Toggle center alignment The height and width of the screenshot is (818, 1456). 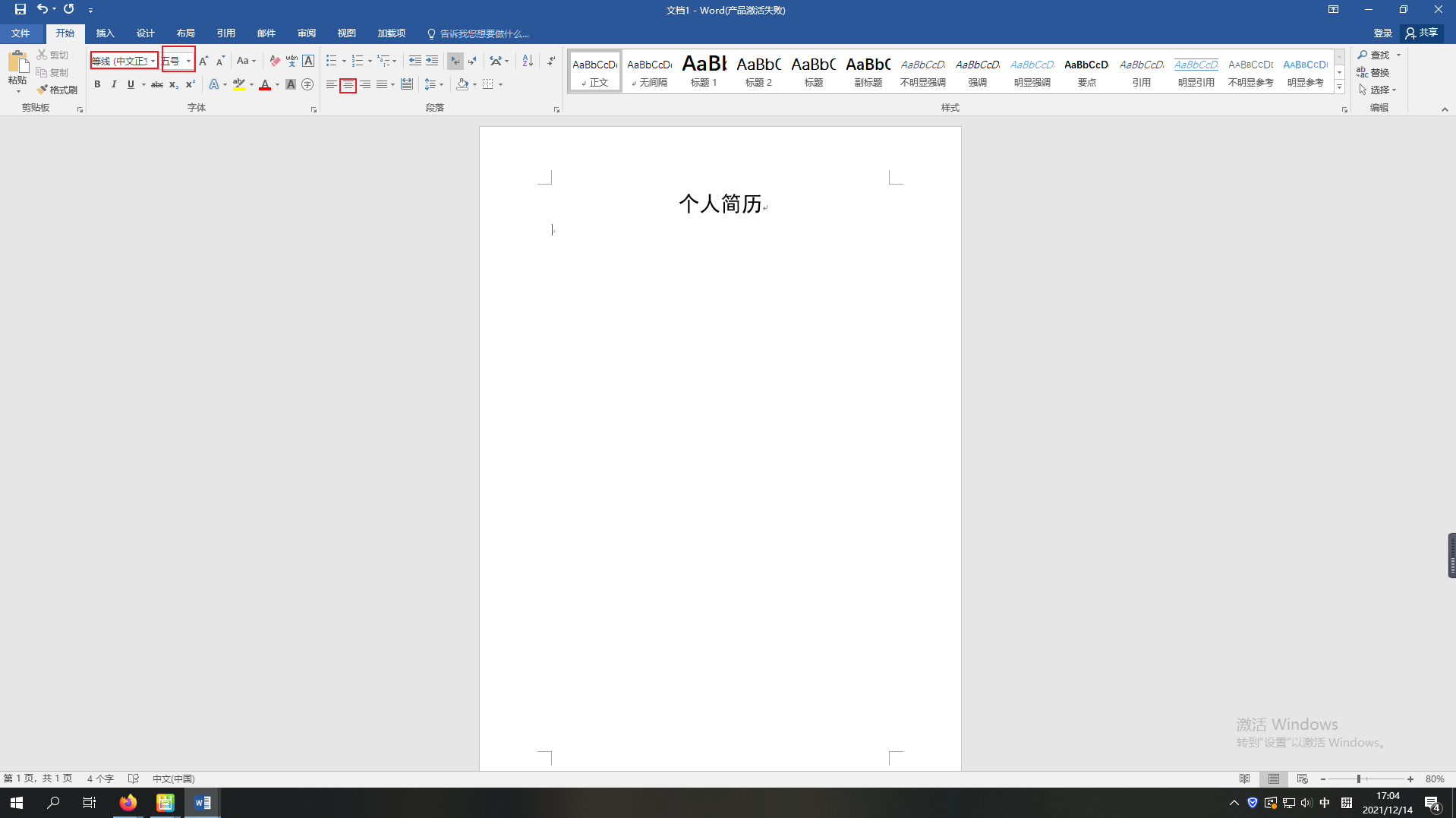[x=348, y=84]
